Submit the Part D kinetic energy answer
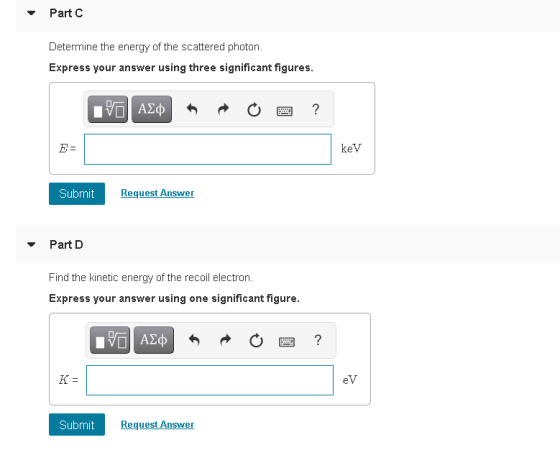560x463 pixels. pyautogui.click(x=77, y=424)
